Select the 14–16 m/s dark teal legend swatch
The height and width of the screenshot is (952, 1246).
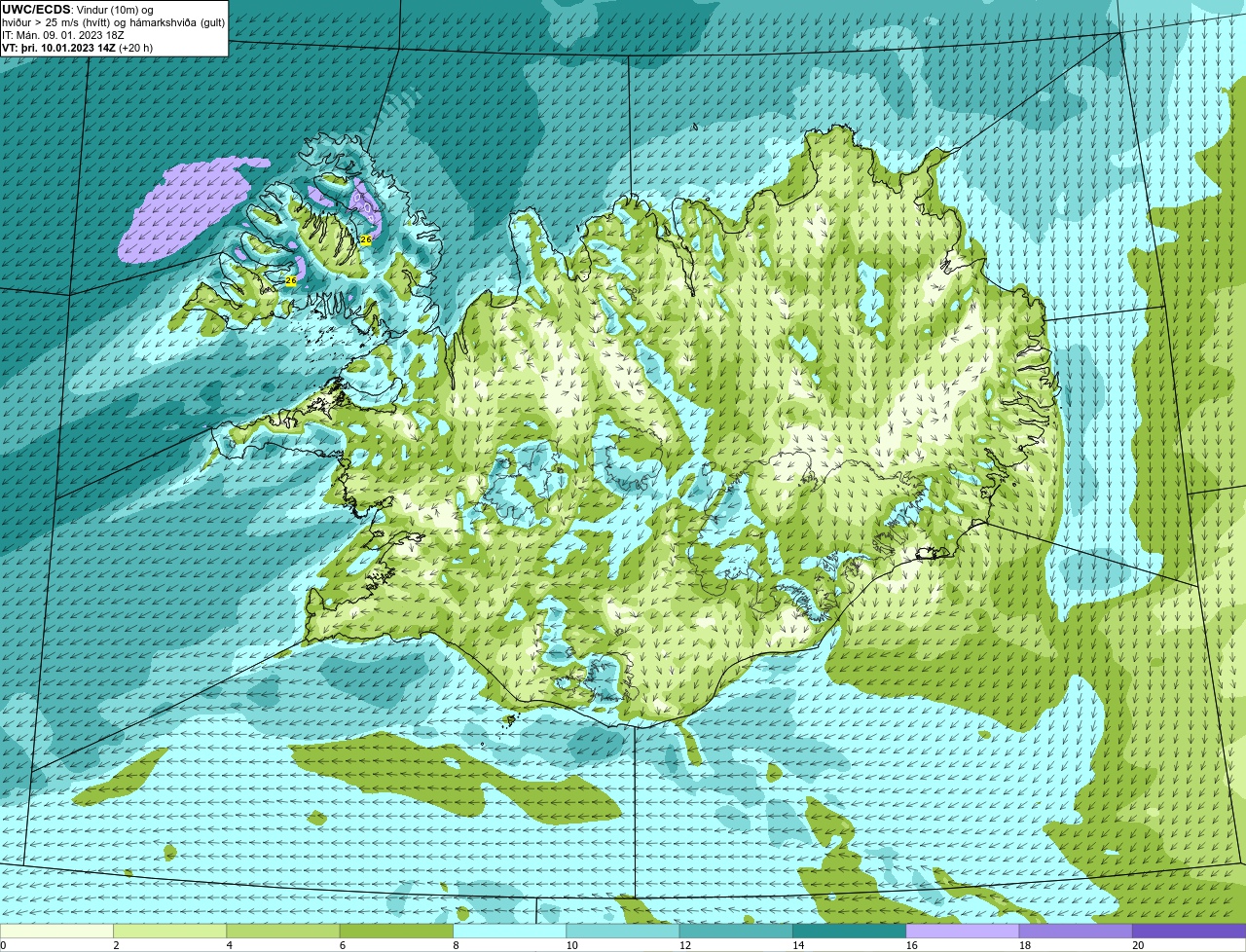[849, 931]
